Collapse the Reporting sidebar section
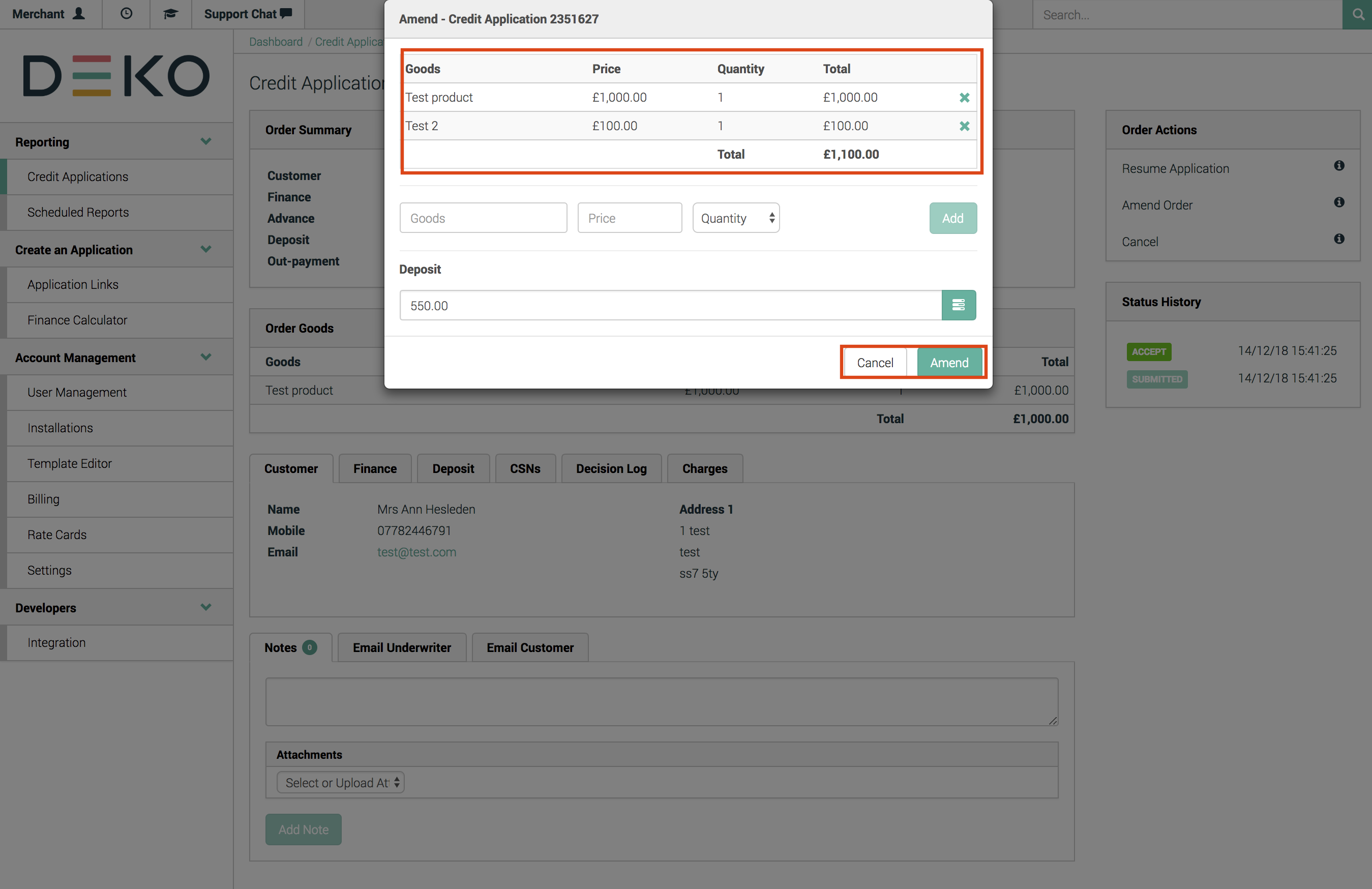1372x889 pixels. point(206,141)
